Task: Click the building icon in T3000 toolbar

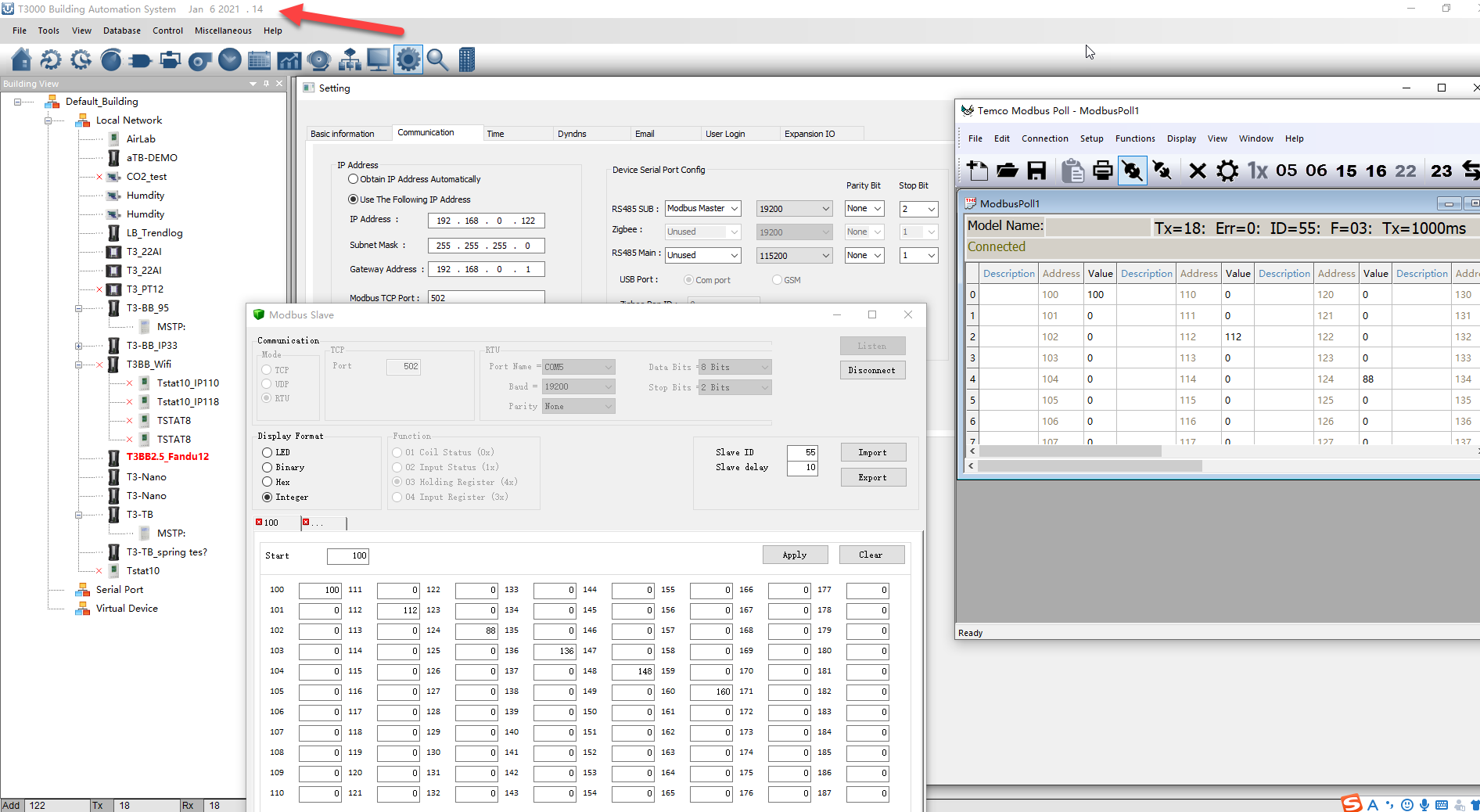Action: [x=467, y=59]
